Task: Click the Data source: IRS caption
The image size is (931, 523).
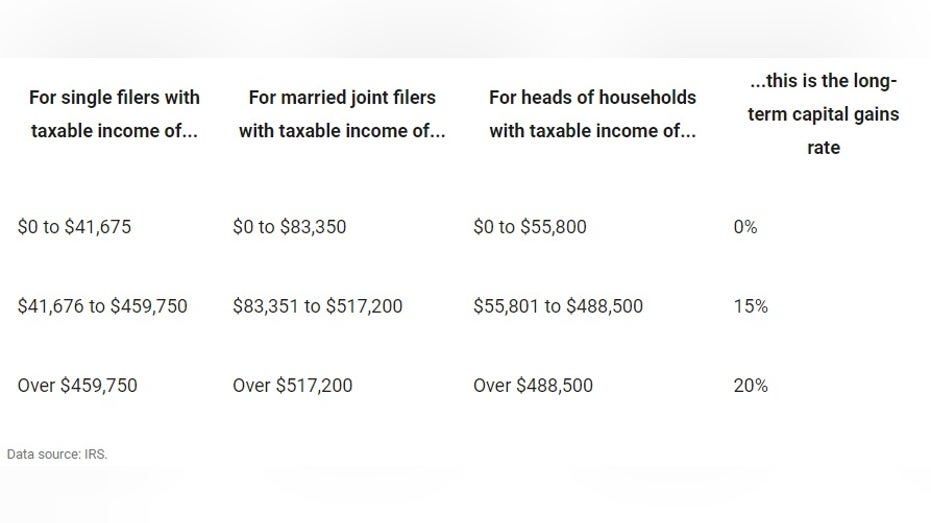Action: [x=57, y=454]
